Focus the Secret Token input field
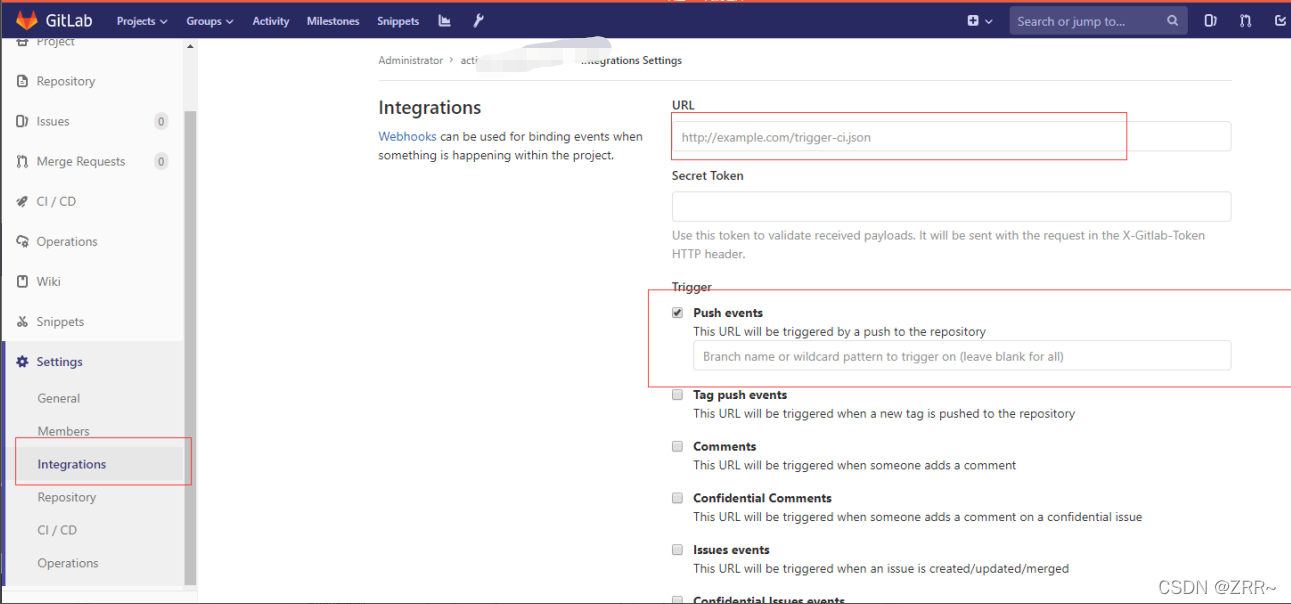This screenshot has height=604, width=1291. coord(951,207)
